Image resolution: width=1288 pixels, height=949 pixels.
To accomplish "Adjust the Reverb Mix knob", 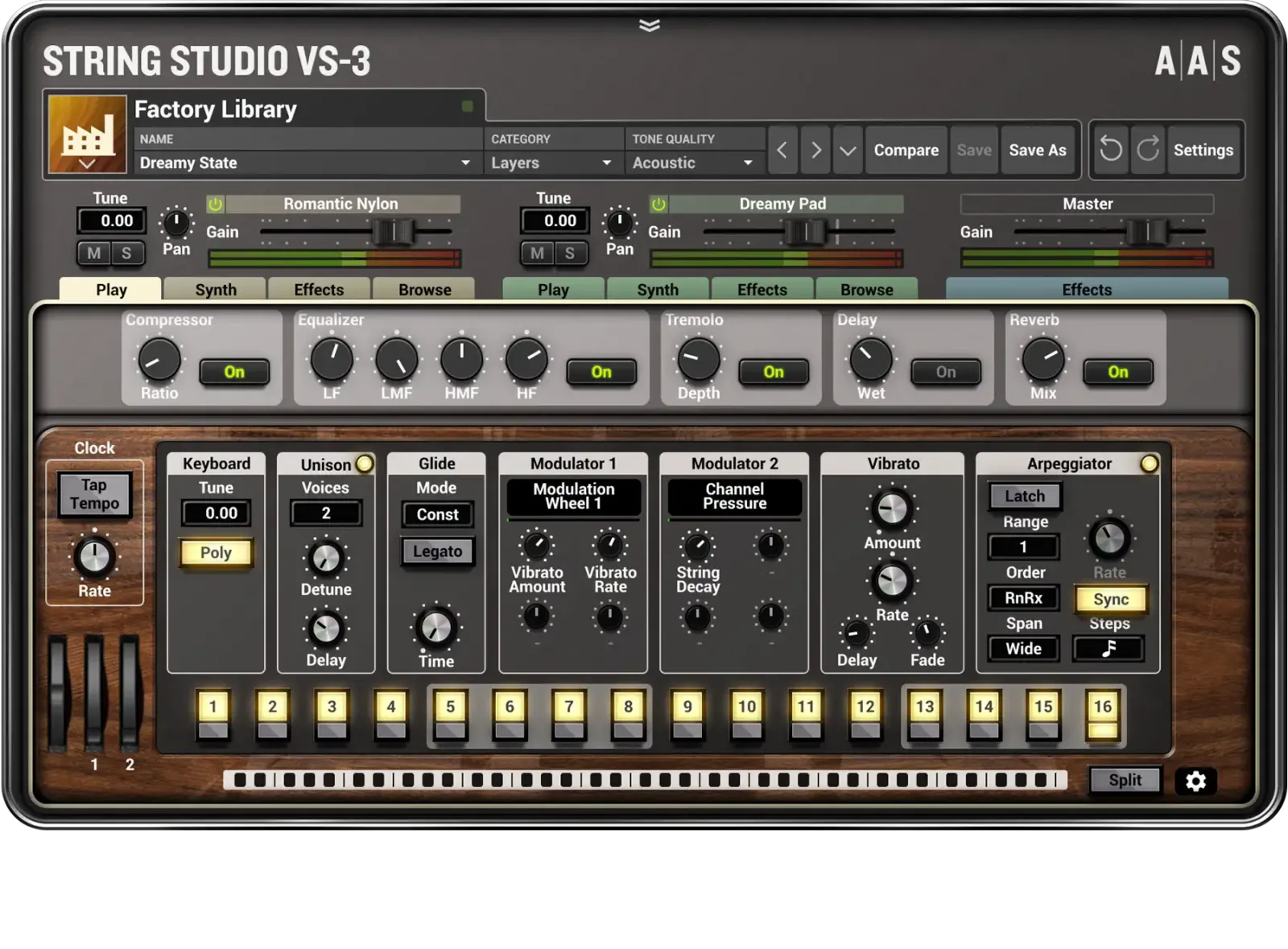I will click(1043, 360).
